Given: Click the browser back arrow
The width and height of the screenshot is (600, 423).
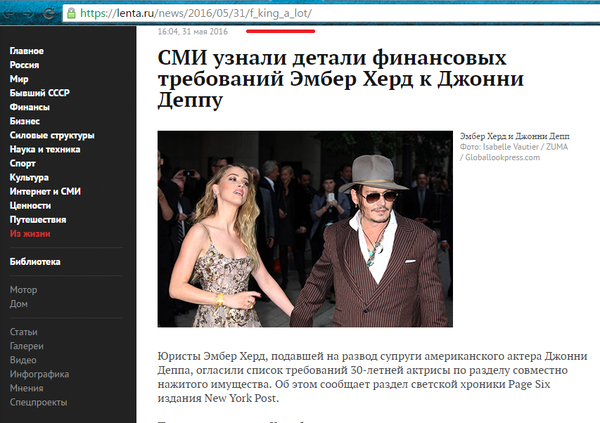Looking at the screenshot, I should click(x=11, y=15).
